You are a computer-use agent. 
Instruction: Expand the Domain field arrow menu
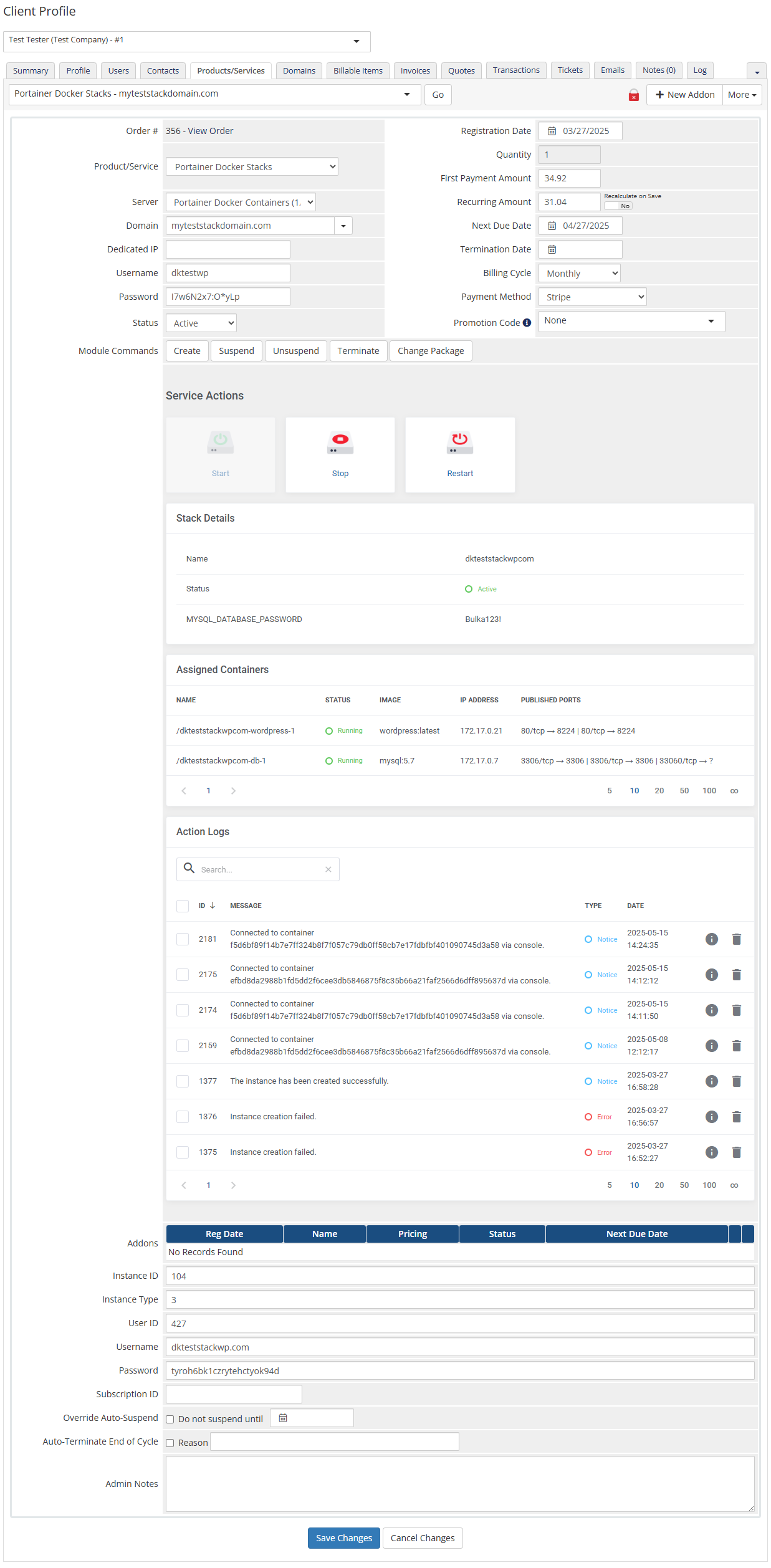point(343,226)
